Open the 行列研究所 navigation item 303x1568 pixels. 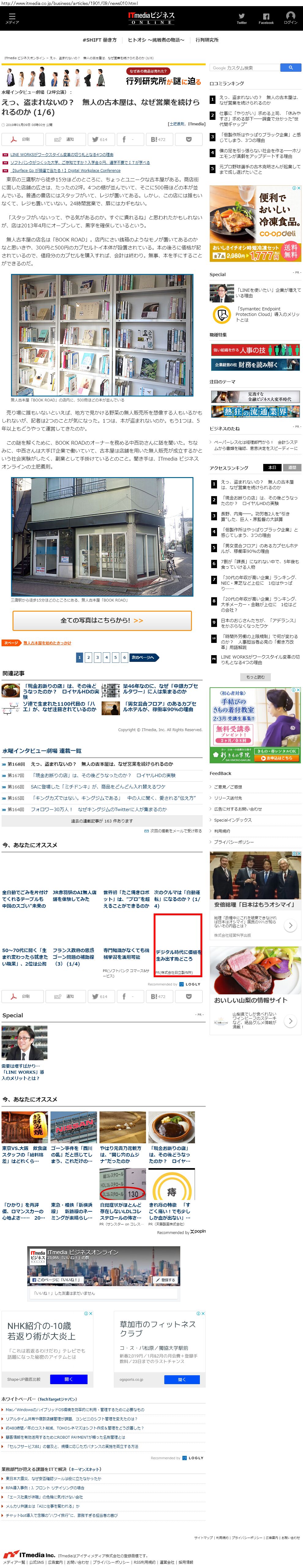point(207,40)
